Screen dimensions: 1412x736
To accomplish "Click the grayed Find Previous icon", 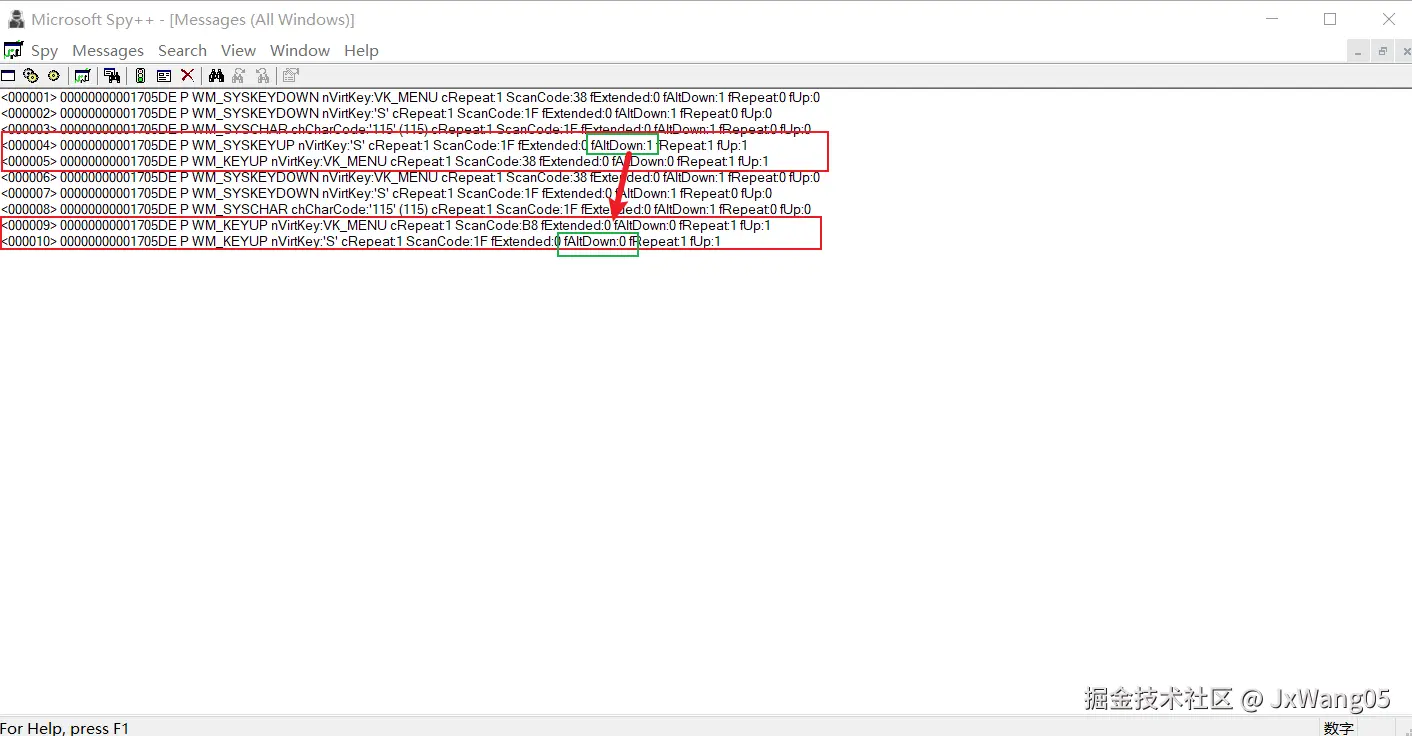I will click(263, 76).
